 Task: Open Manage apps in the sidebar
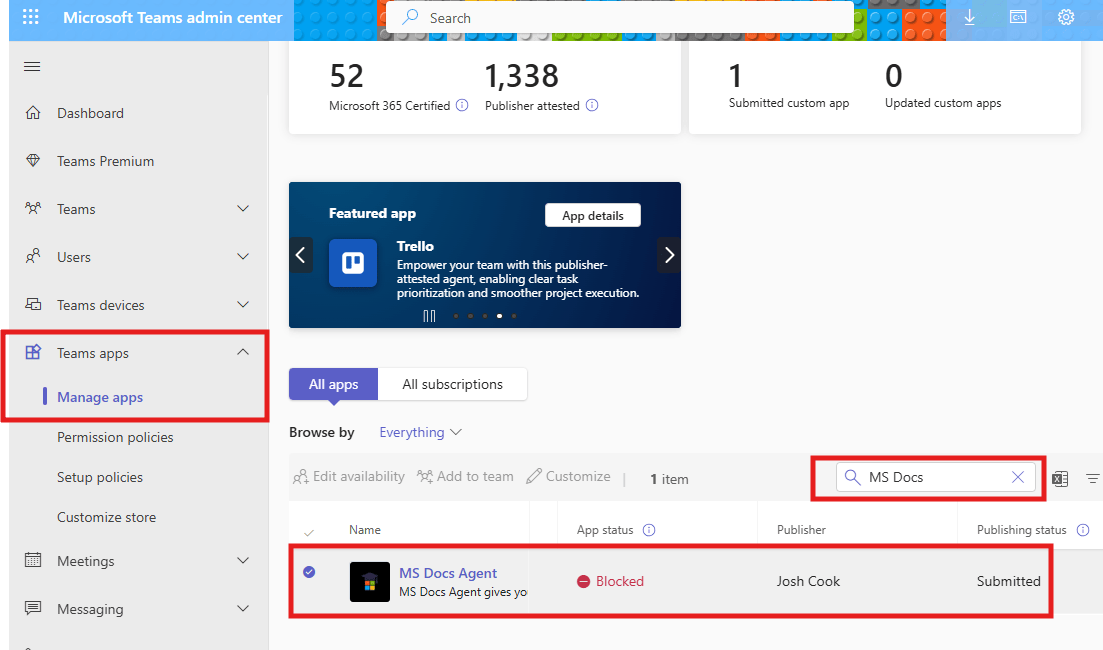pyautogui.click(x=100, y=397)
